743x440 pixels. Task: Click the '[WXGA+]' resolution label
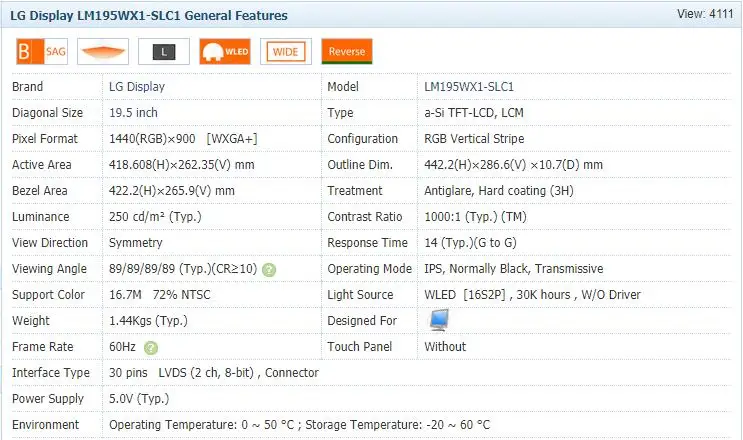pyautogui.click(x=232, y=139)
